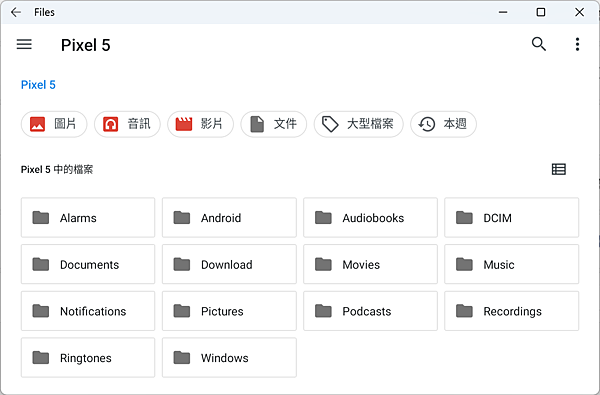
Task: Open the Download folder
Action: [x=229, y=264]
